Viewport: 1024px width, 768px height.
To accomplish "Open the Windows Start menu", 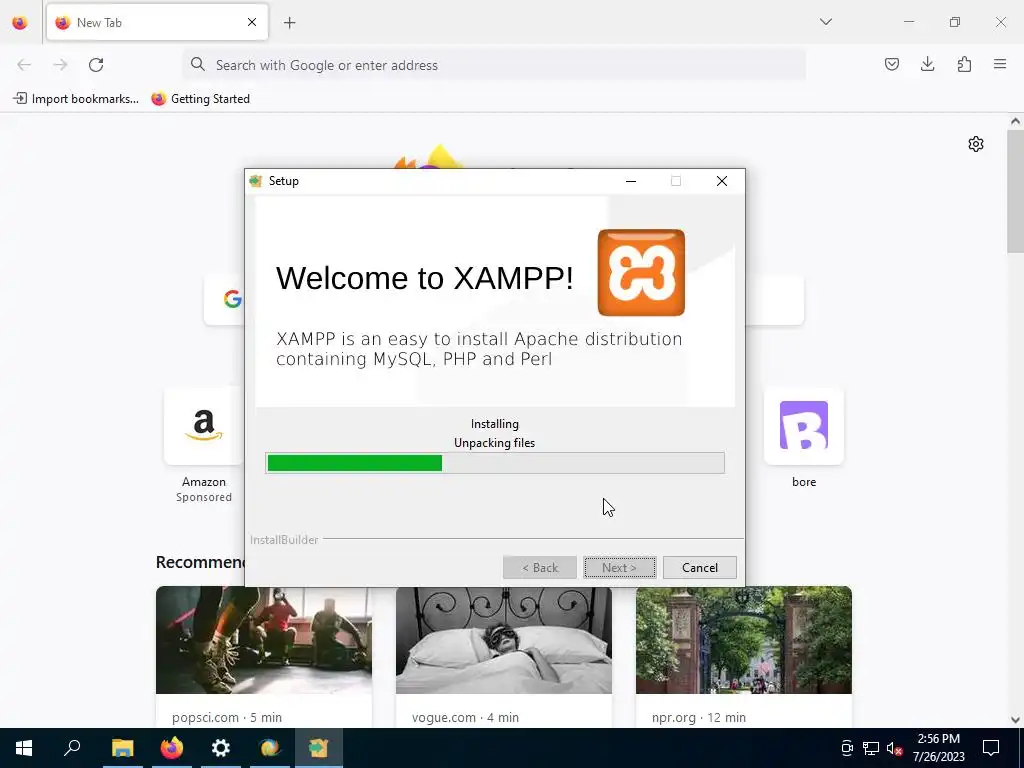I will (24, 748).
